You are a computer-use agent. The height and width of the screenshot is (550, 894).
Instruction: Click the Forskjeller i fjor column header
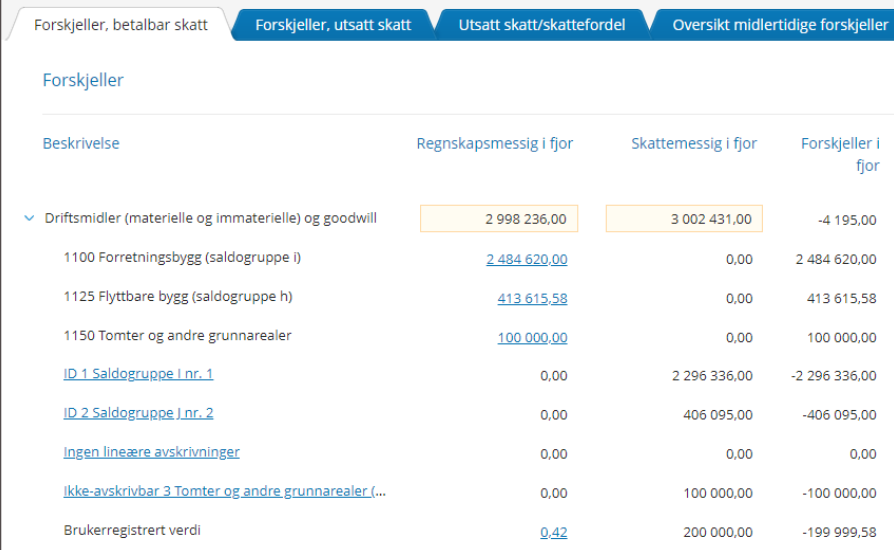pos(840,154)
